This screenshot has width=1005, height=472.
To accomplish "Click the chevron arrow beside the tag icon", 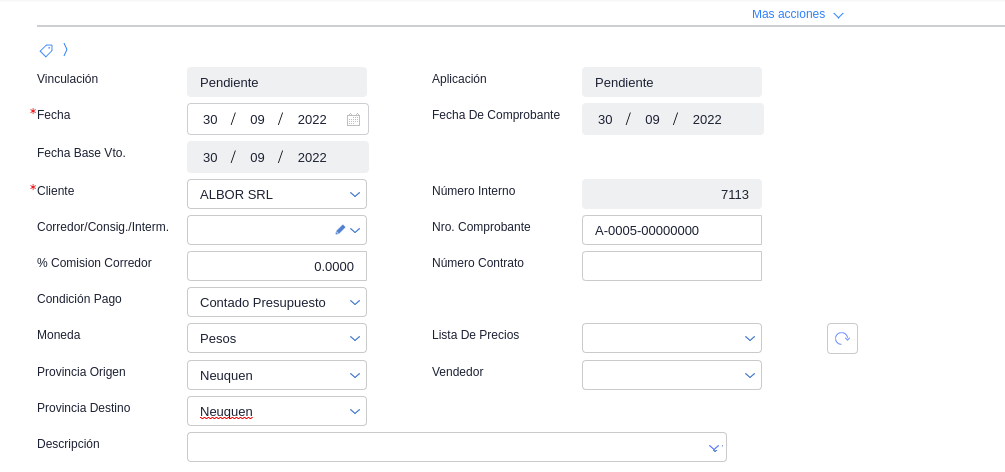I will (65, 49).
